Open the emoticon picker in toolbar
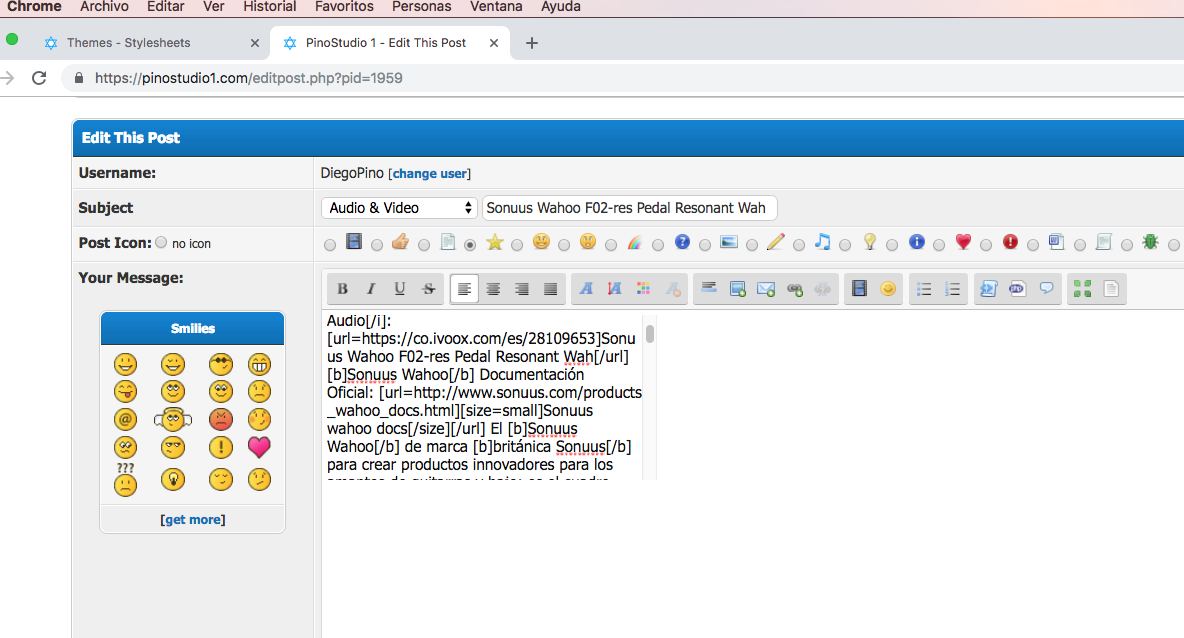The image size is (1184, 638). pyautogui.click(x=888, y=288)
